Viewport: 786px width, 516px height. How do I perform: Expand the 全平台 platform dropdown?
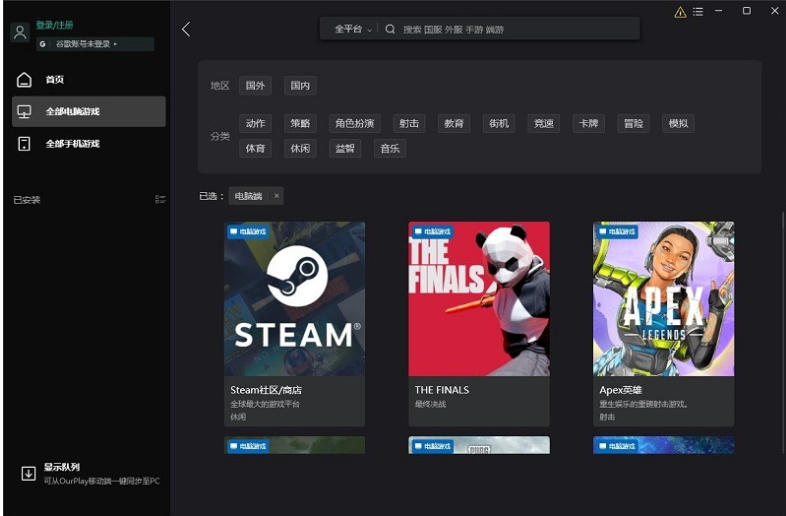pos(352,30)
